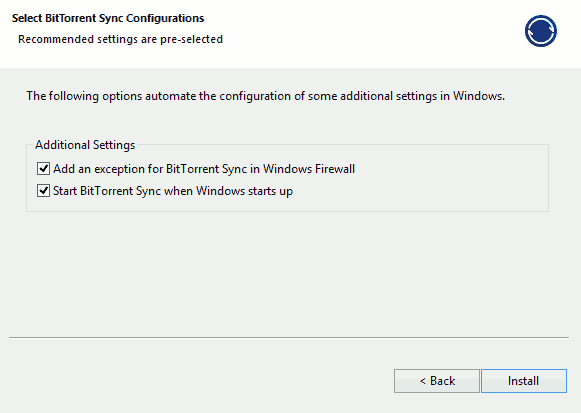Viewport: 581px width, 413px height.
Task: Click the 'Recommended settings are pre-selected' subtitle
Action: click(x=120, y=39)
